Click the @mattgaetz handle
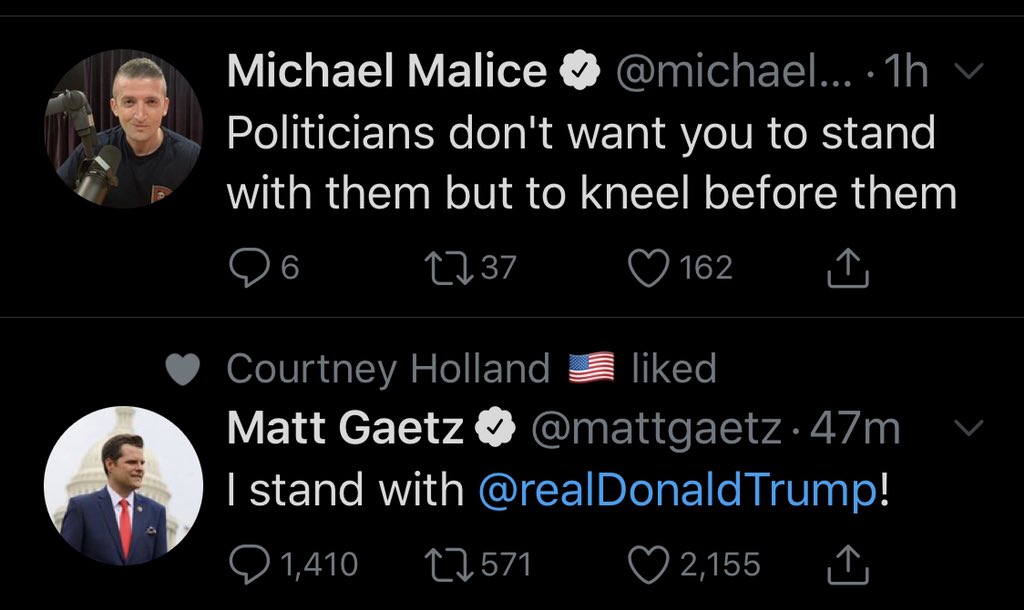The width and height of the screenshot is (1024, 610). click(655, 429)
